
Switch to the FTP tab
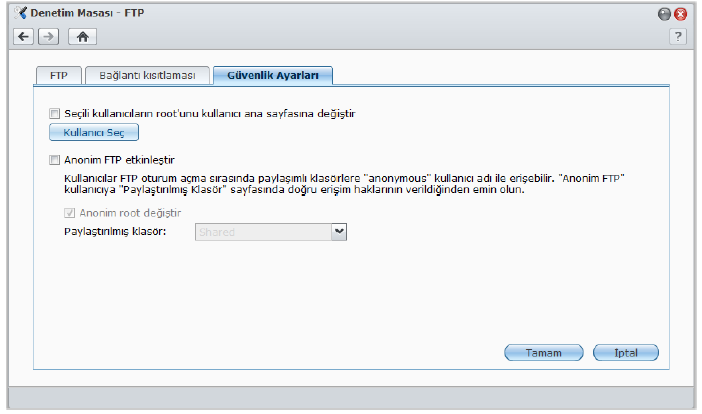[x=58, y=75]
